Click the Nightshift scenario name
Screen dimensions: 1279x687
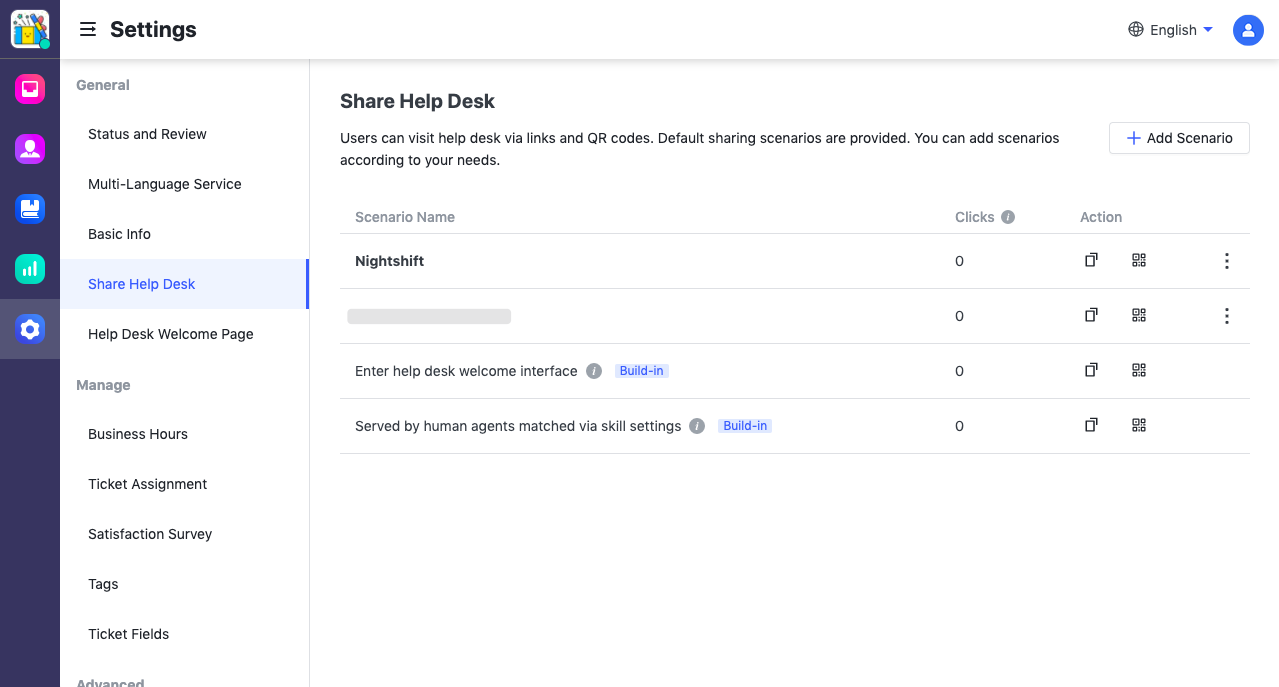click(390, 261)
